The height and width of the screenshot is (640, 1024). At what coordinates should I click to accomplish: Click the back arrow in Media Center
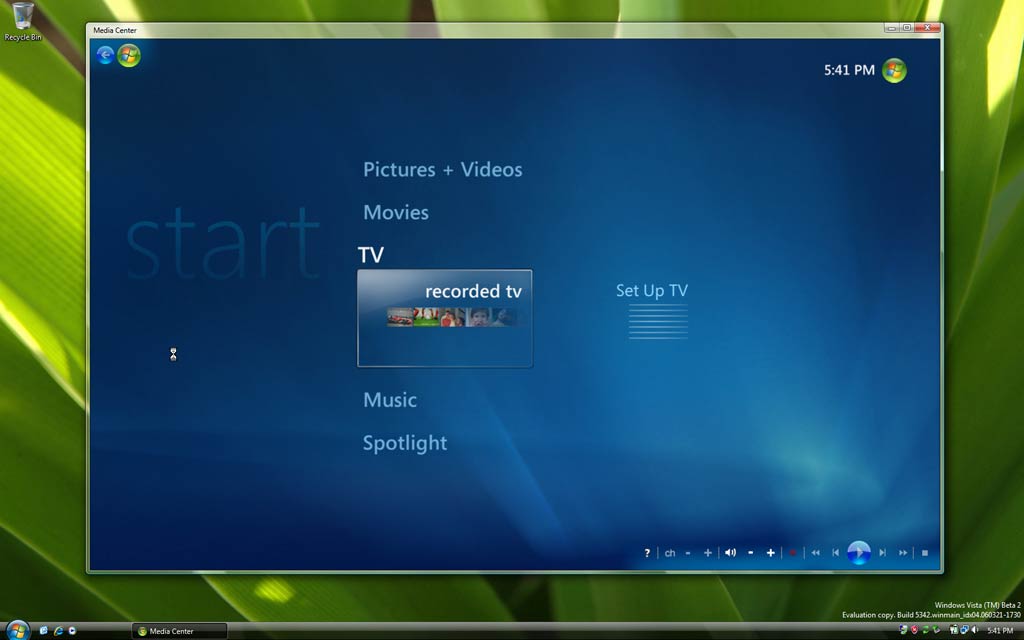pos(105,55)
